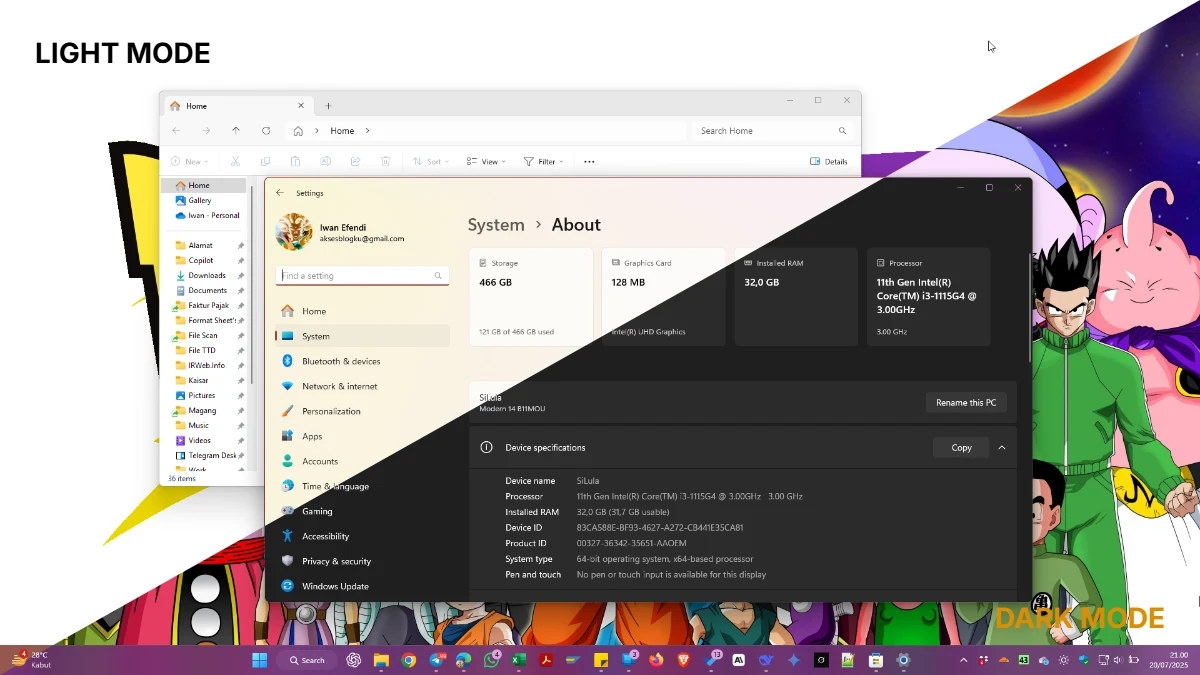The height and width of the screenshot is (675, 1200).
Task: Go up one folder level in File Explorer
Action: [236, 131]
